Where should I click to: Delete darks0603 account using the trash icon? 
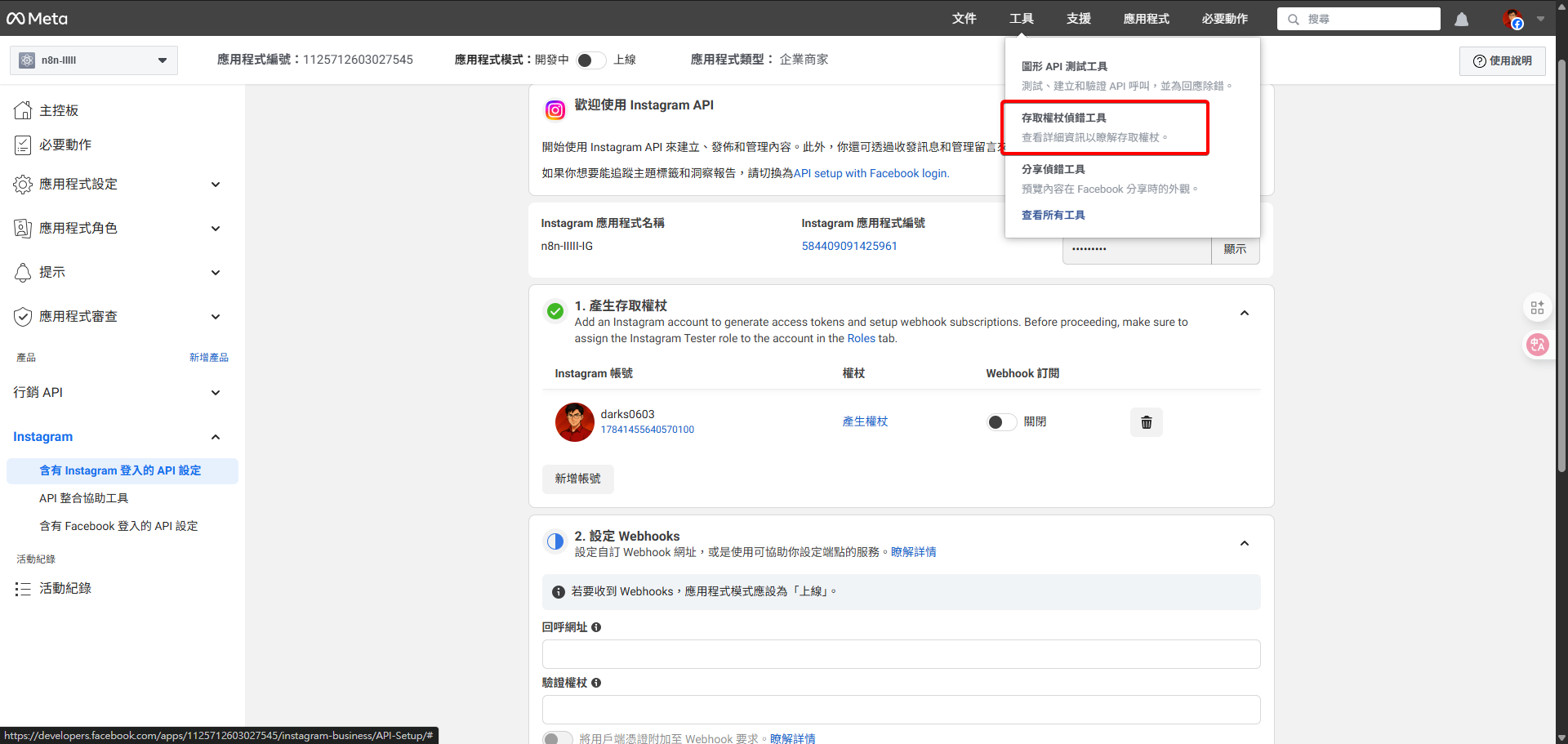1146,422
